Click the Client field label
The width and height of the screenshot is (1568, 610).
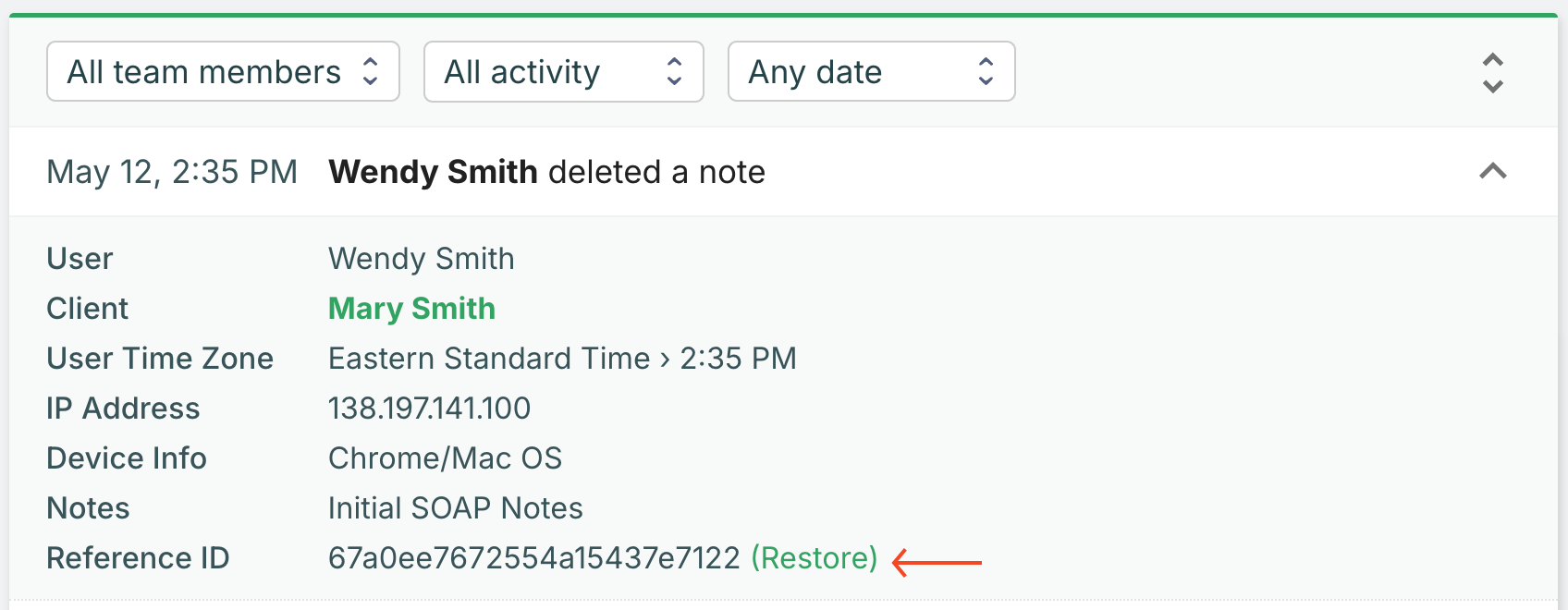[88, 309]
